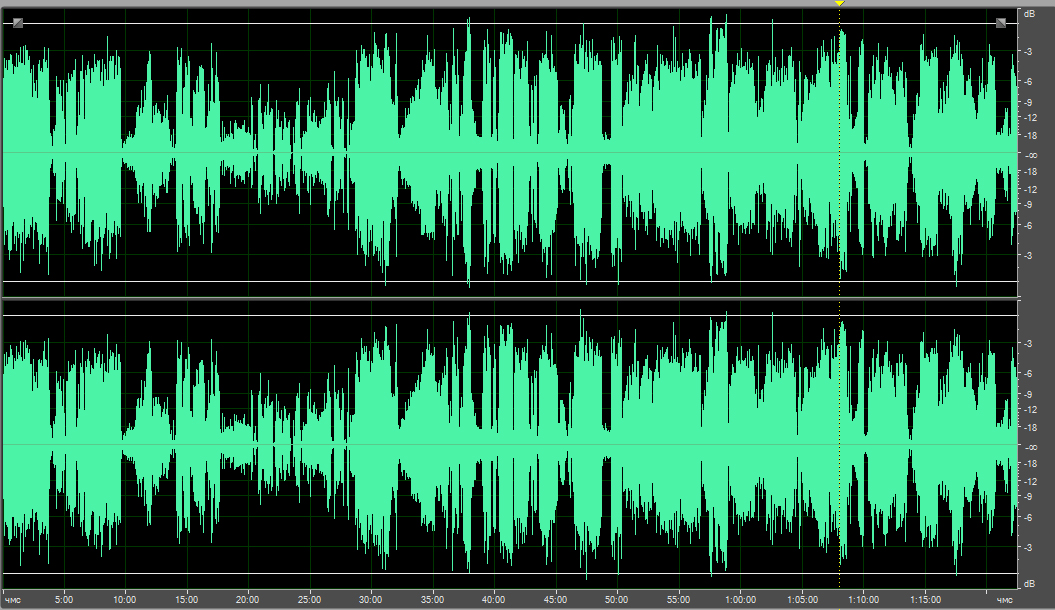Click the 1:05:00 mark on the time ruler
The width and height of the screenshot is (1055, 610).
802,599
